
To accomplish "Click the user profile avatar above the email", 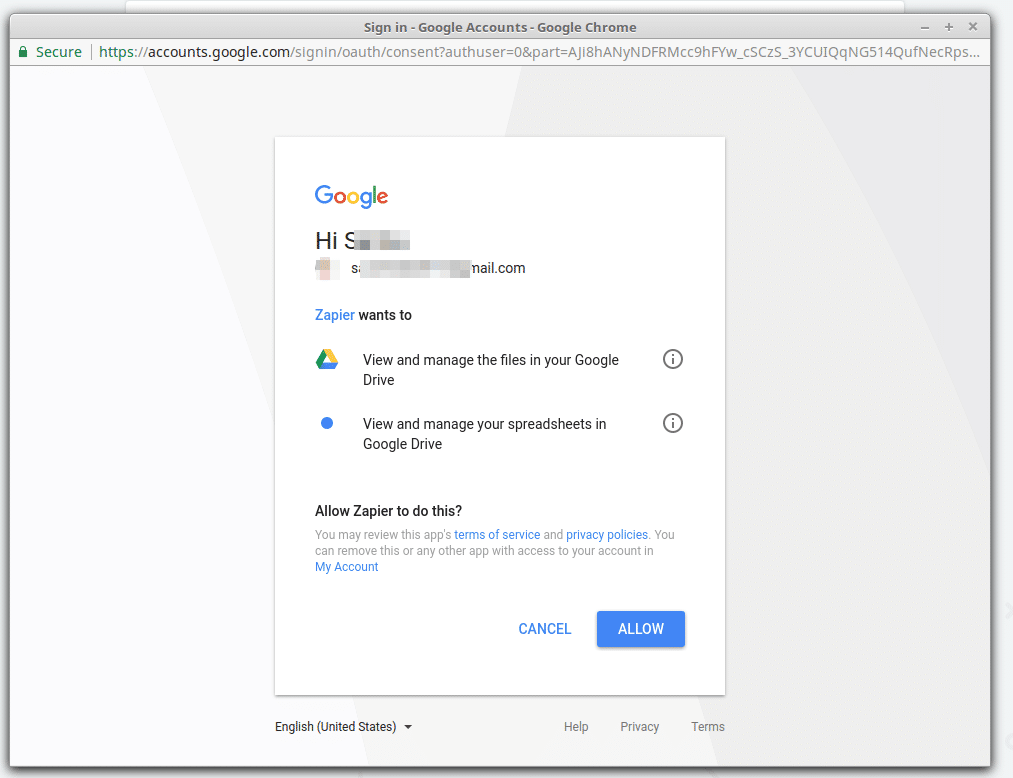I will click(329, 267).
